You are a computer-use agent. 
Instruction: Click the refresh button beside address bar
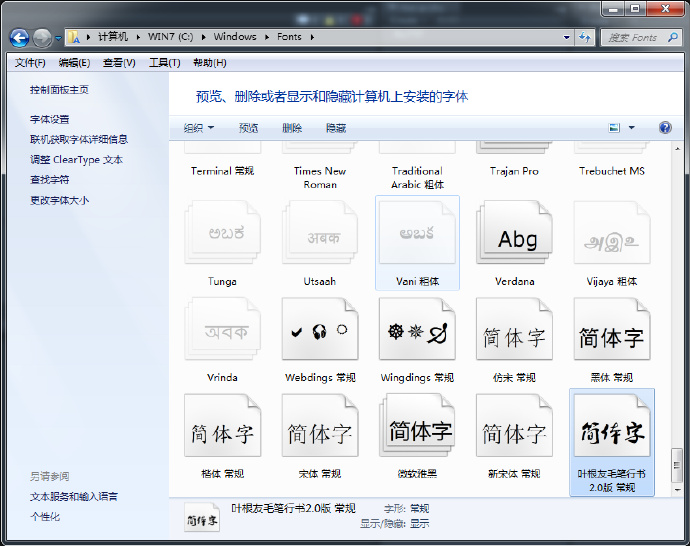pos(585,37)
